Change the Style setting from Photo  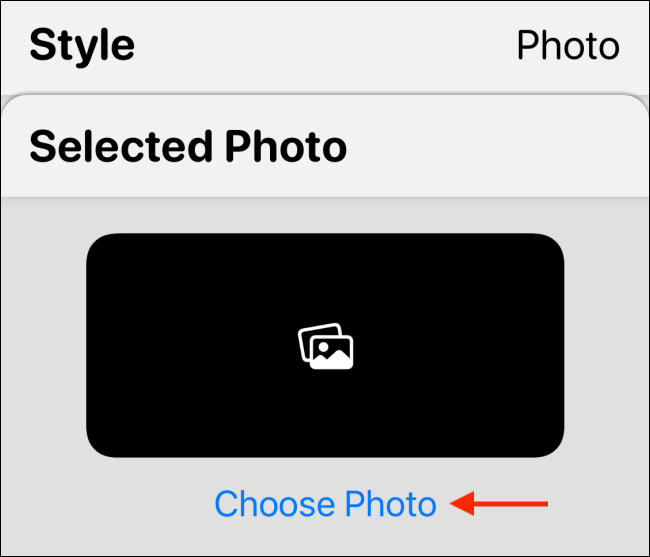point(567,46)
